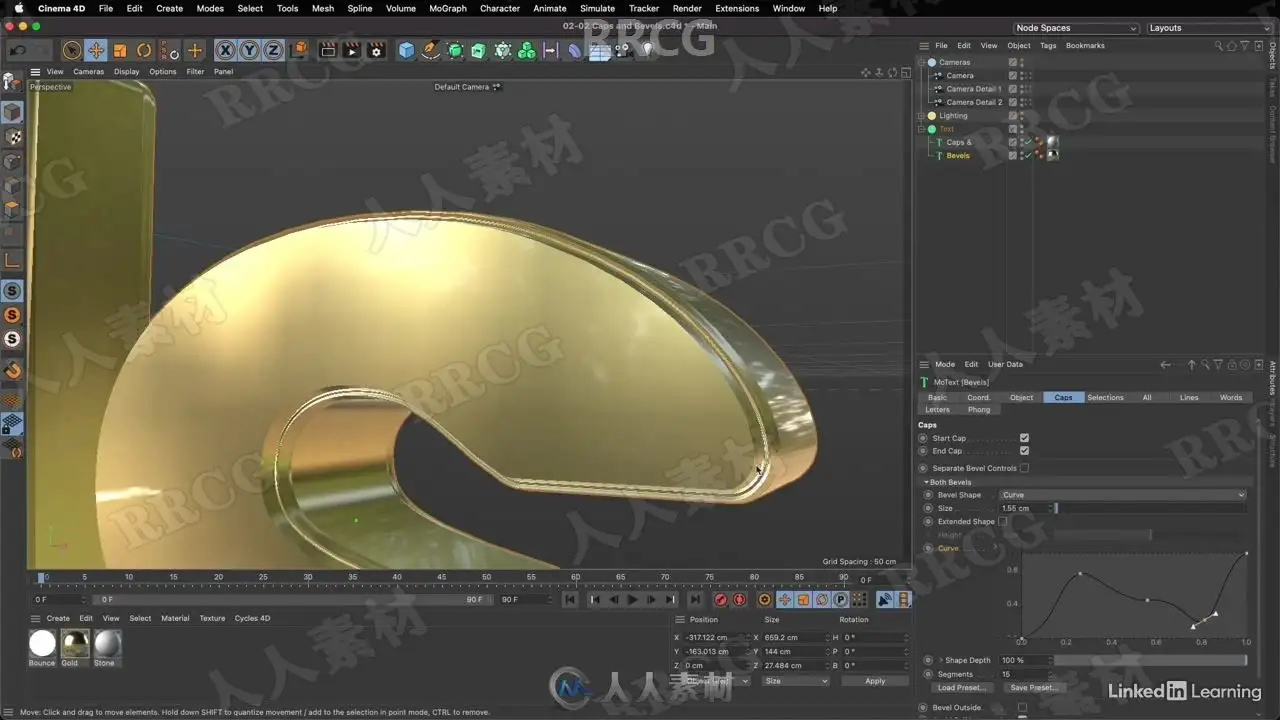Select the Scale tool
Image resolution: width=1280 pixels, height=720 pixels.
(120, 50)
